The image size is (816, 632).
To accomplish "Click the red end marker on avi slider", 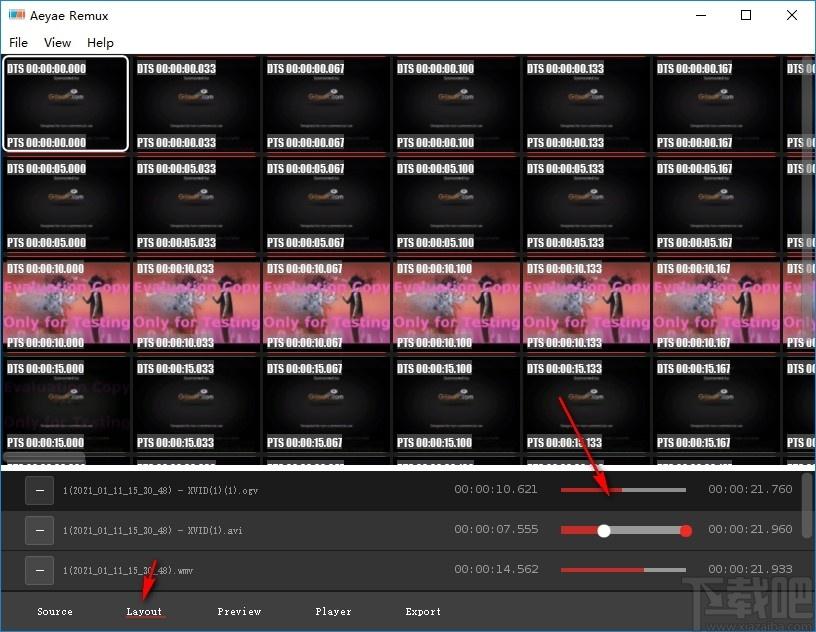I will [x=686, y=530].
